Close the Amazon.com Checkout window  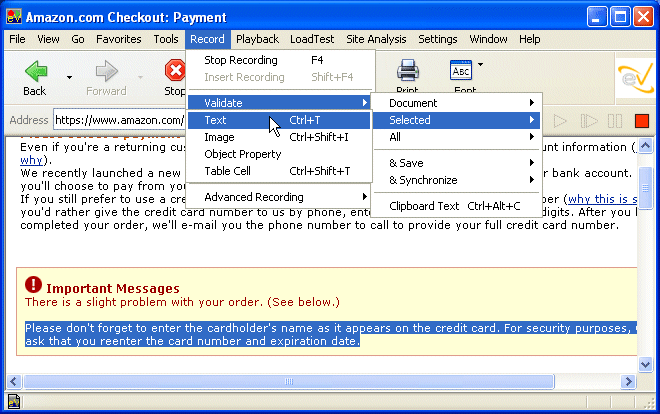pyautogui.click(x=644, y=17)
